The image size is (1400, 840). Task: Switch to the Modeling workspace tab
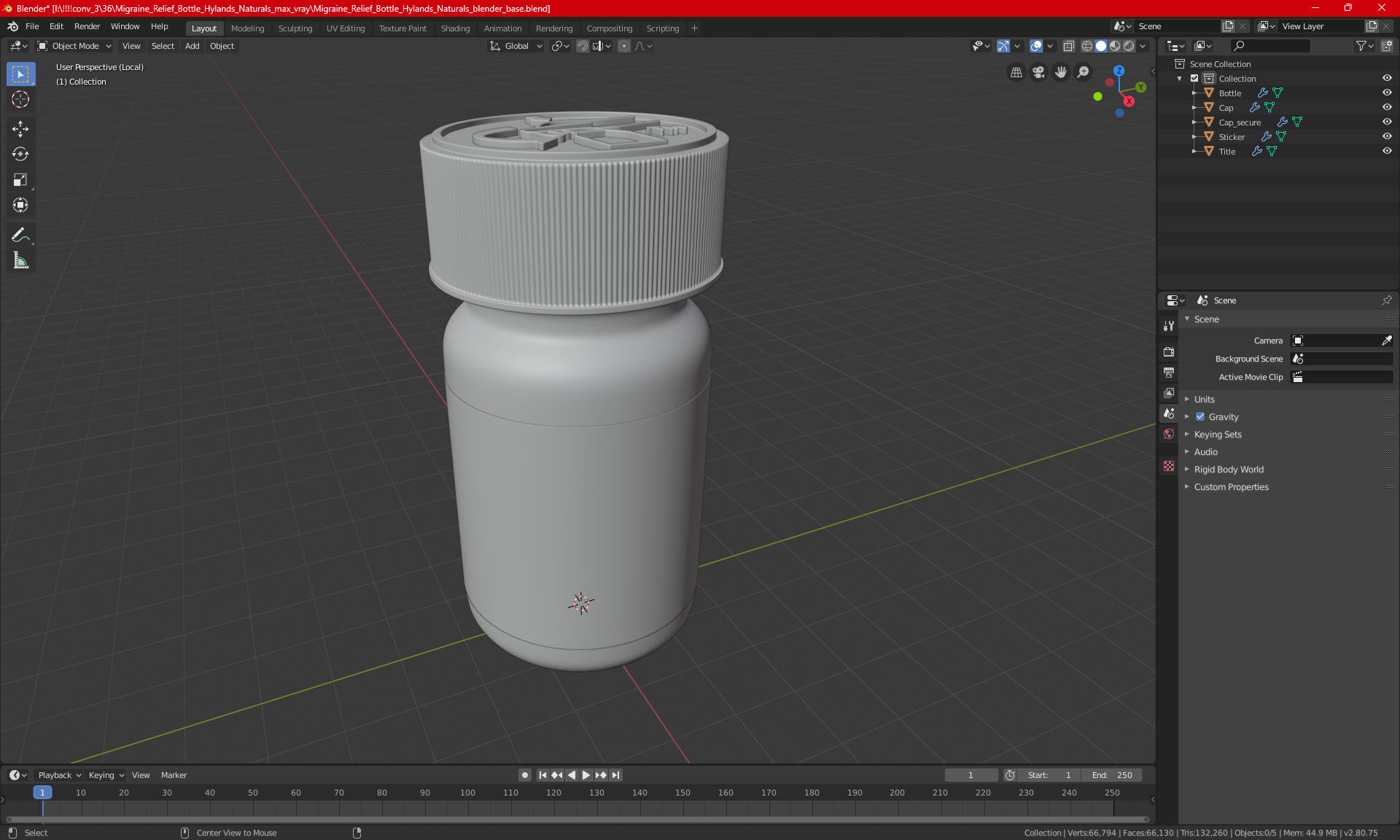pyautogui.click(x=247, y=28)
